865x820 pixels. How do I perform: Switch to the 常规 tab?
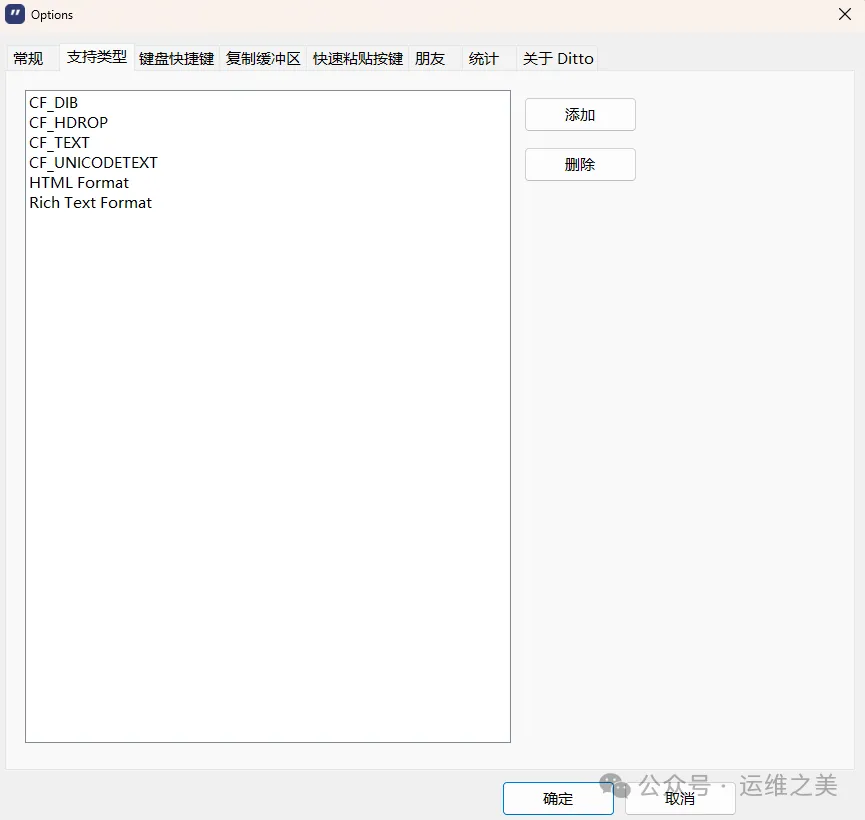point(29,59)
